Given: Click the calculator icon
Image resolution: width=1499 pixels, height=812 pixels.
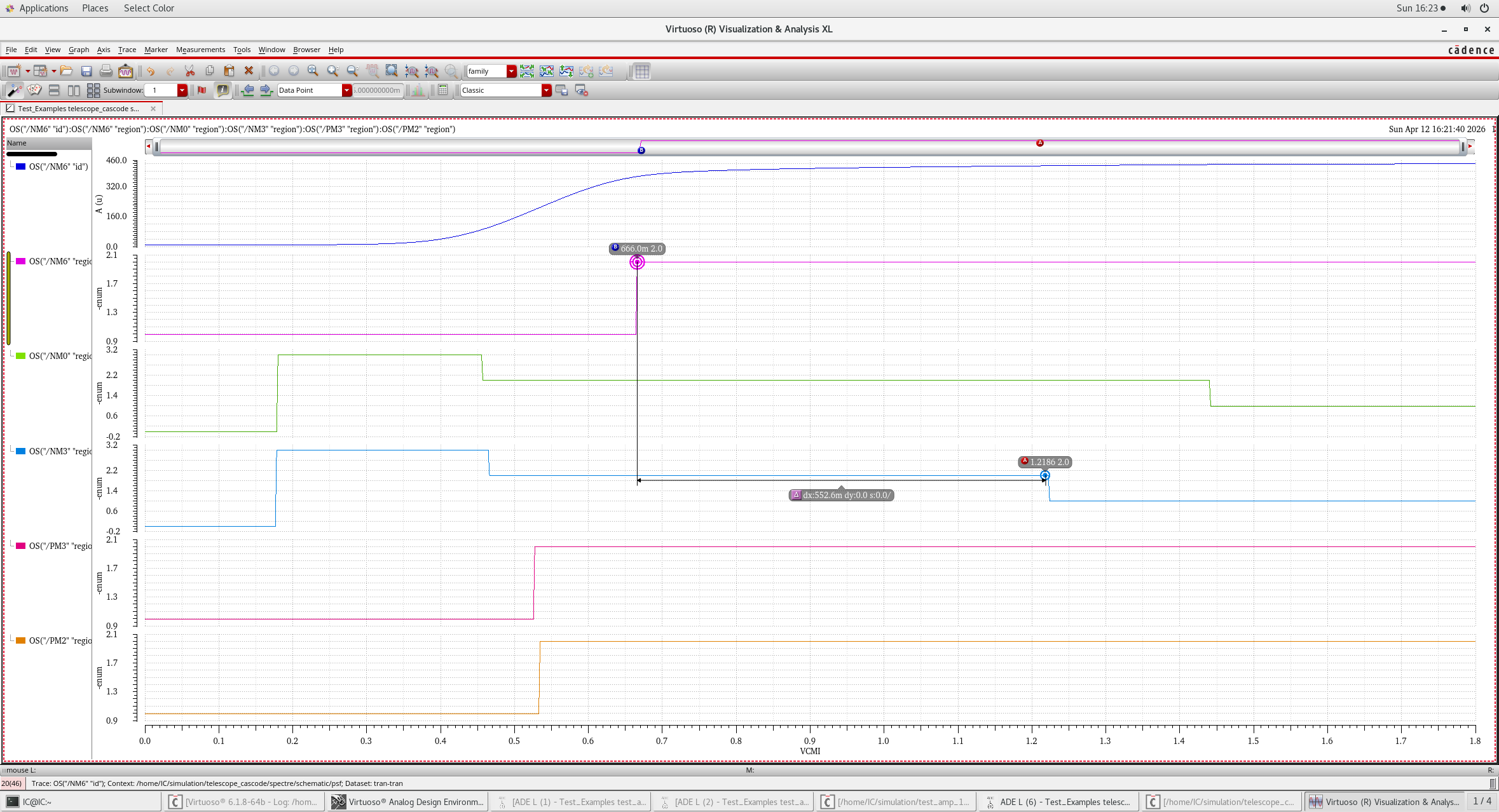Looking at the screenshot, I should (x=443, y=90).
